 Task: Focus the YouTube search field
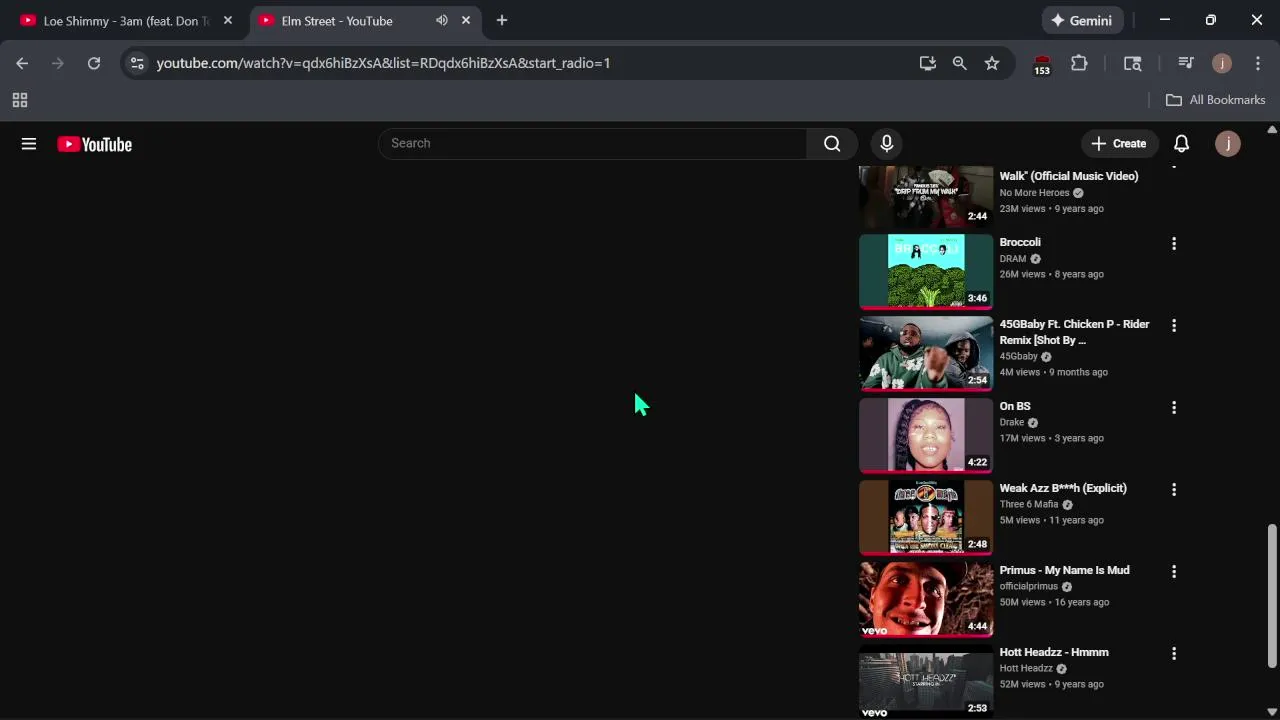click(x=592, y=143)
